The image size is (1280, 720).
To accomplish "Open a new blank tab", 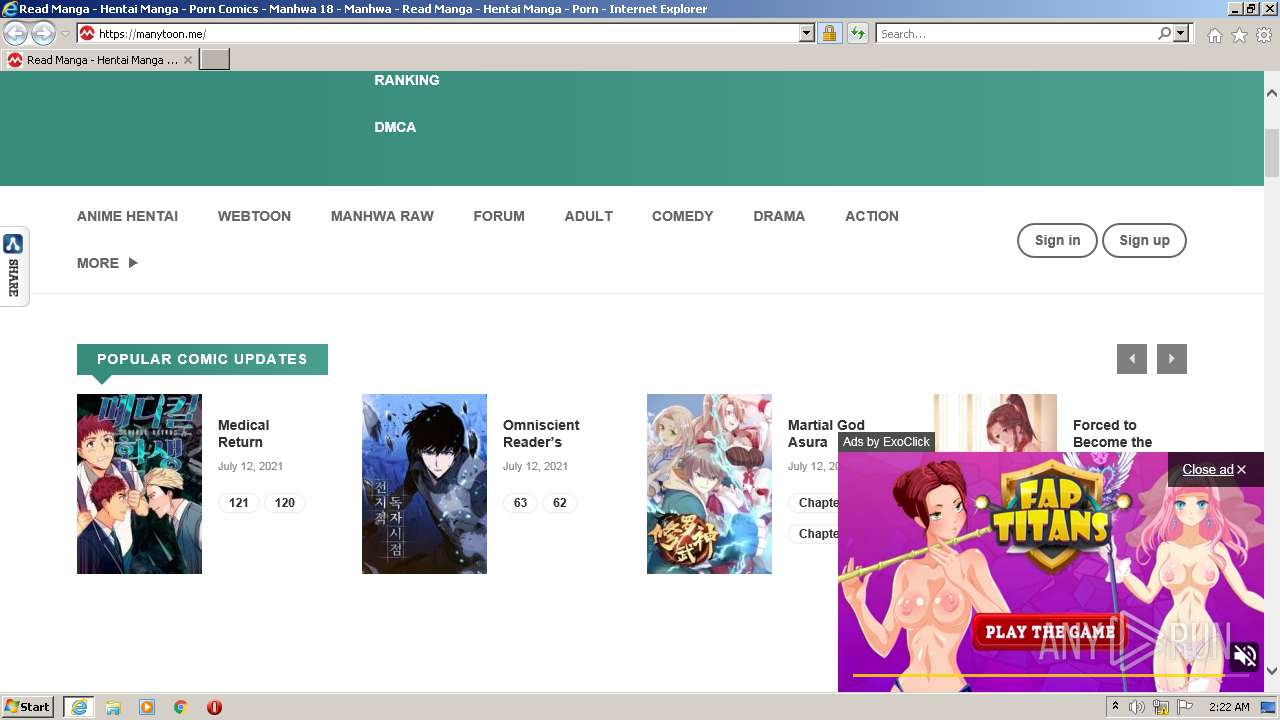I will 215,60.
